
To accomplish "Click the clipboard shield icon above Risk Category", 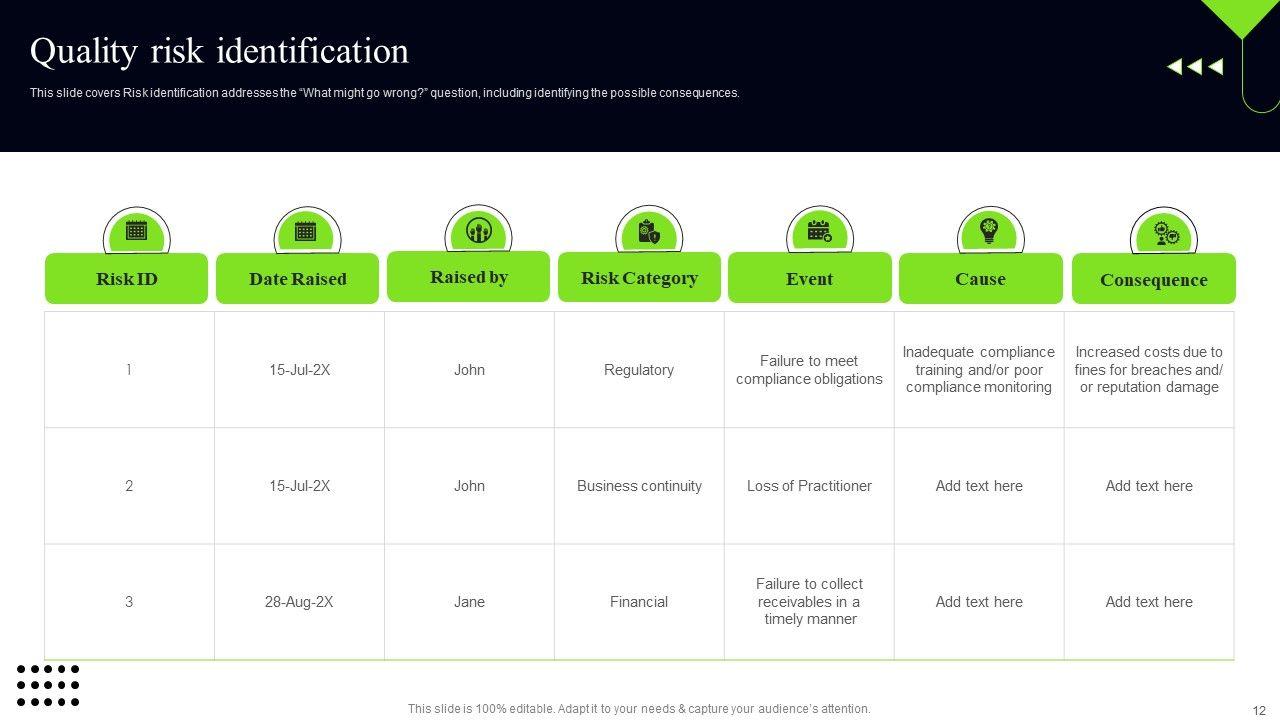I will point(649,233).
